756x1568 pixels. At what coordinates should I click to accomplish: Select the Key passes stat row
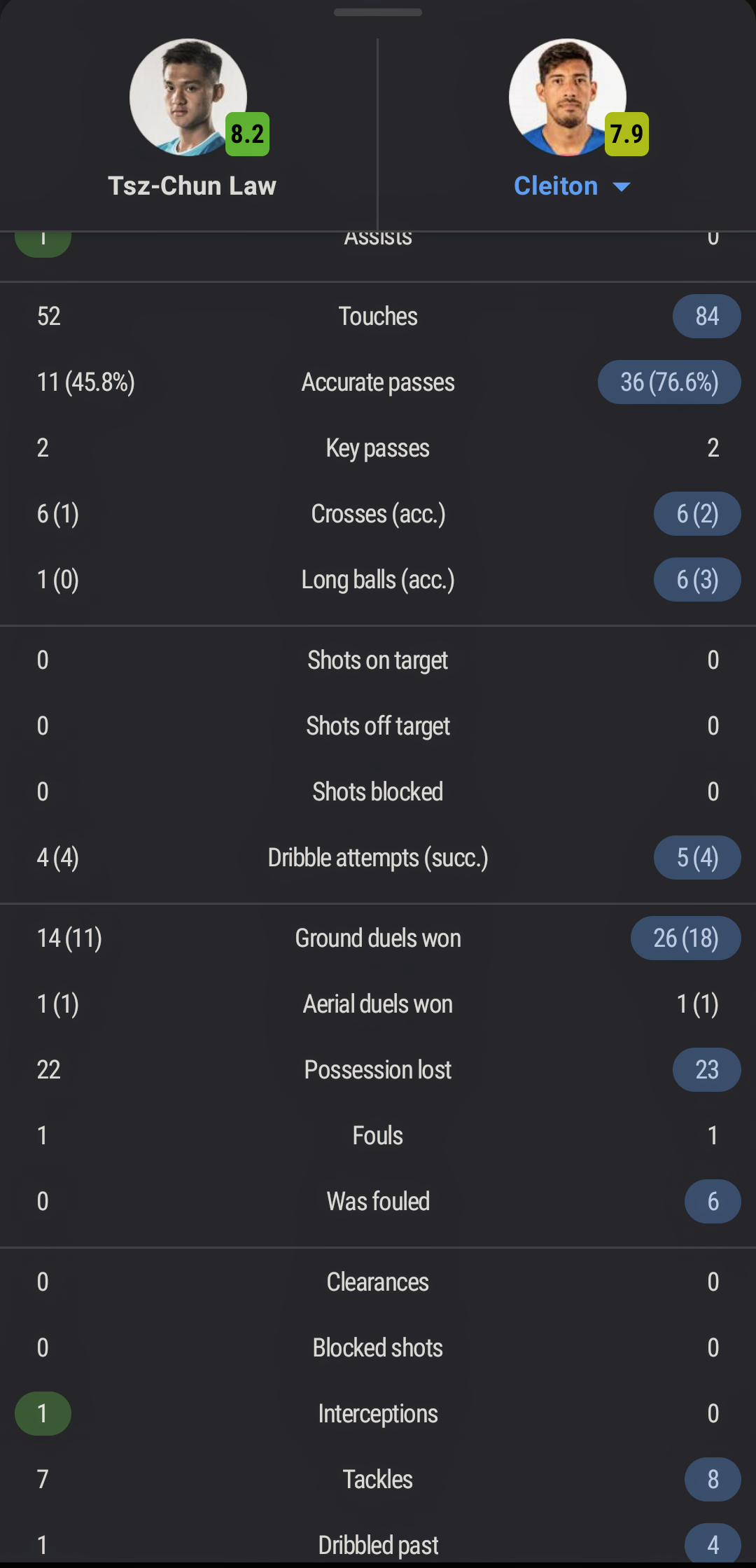[378, 448]
